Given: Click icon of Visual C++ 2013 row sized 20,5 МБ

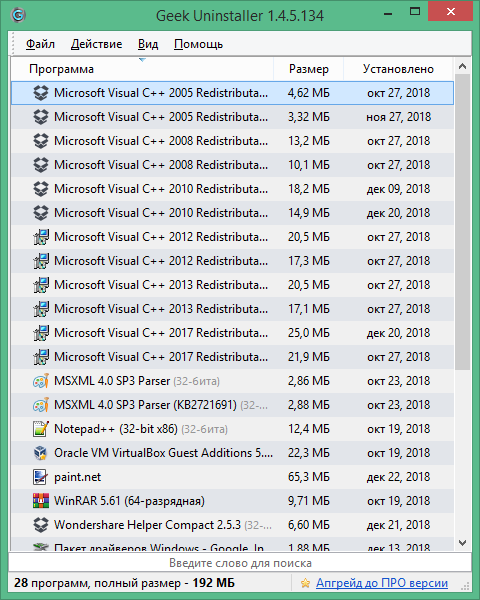Looking at the screenshot, I should tap(41, 285).
